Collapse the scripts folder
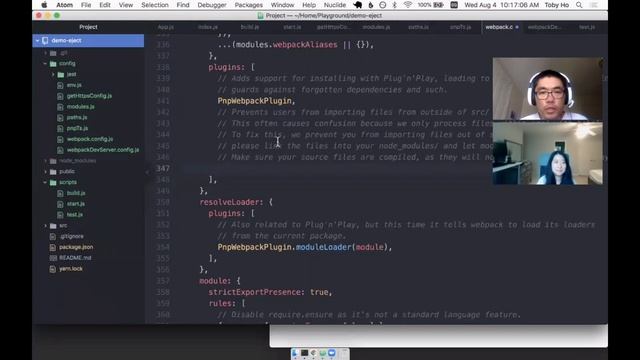 (45, 182)
